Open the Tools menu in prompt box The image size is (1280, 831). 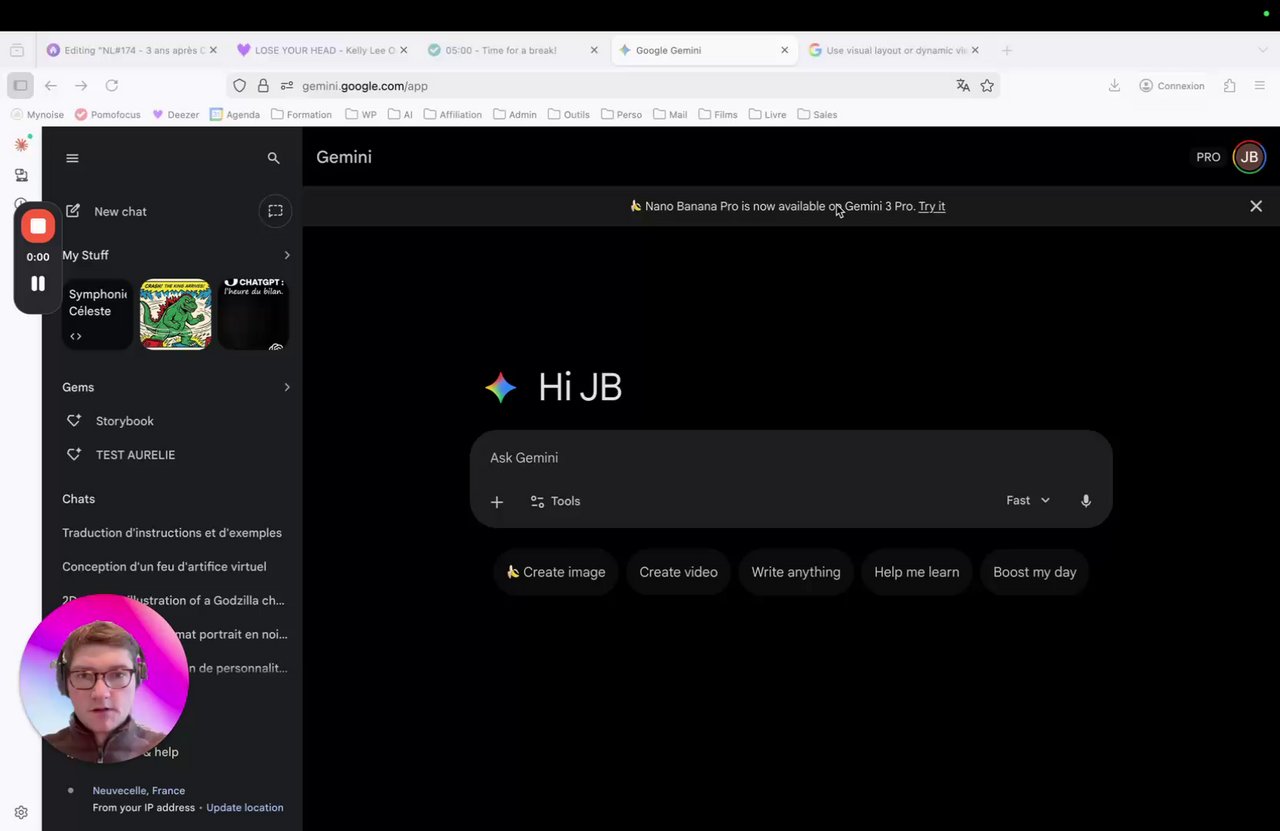[x=555, y=501]
